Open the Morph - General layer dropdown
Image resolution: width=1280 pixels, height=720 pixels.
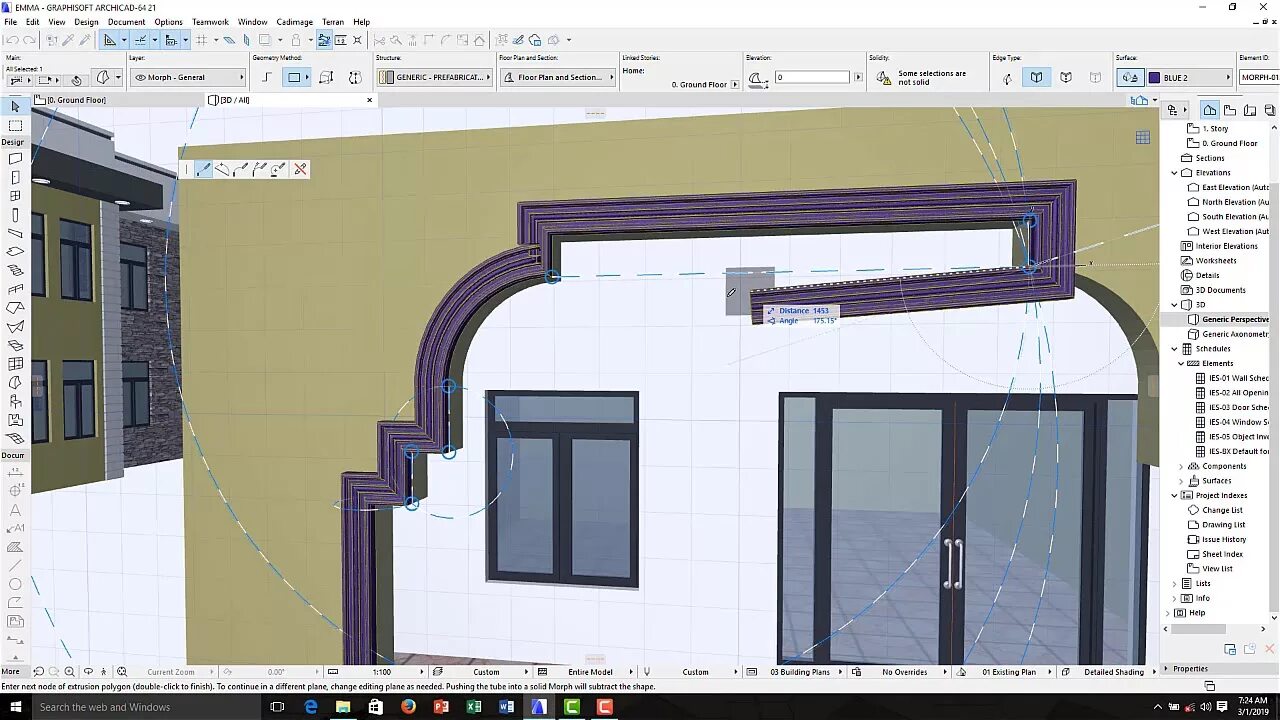coord(188,77)
